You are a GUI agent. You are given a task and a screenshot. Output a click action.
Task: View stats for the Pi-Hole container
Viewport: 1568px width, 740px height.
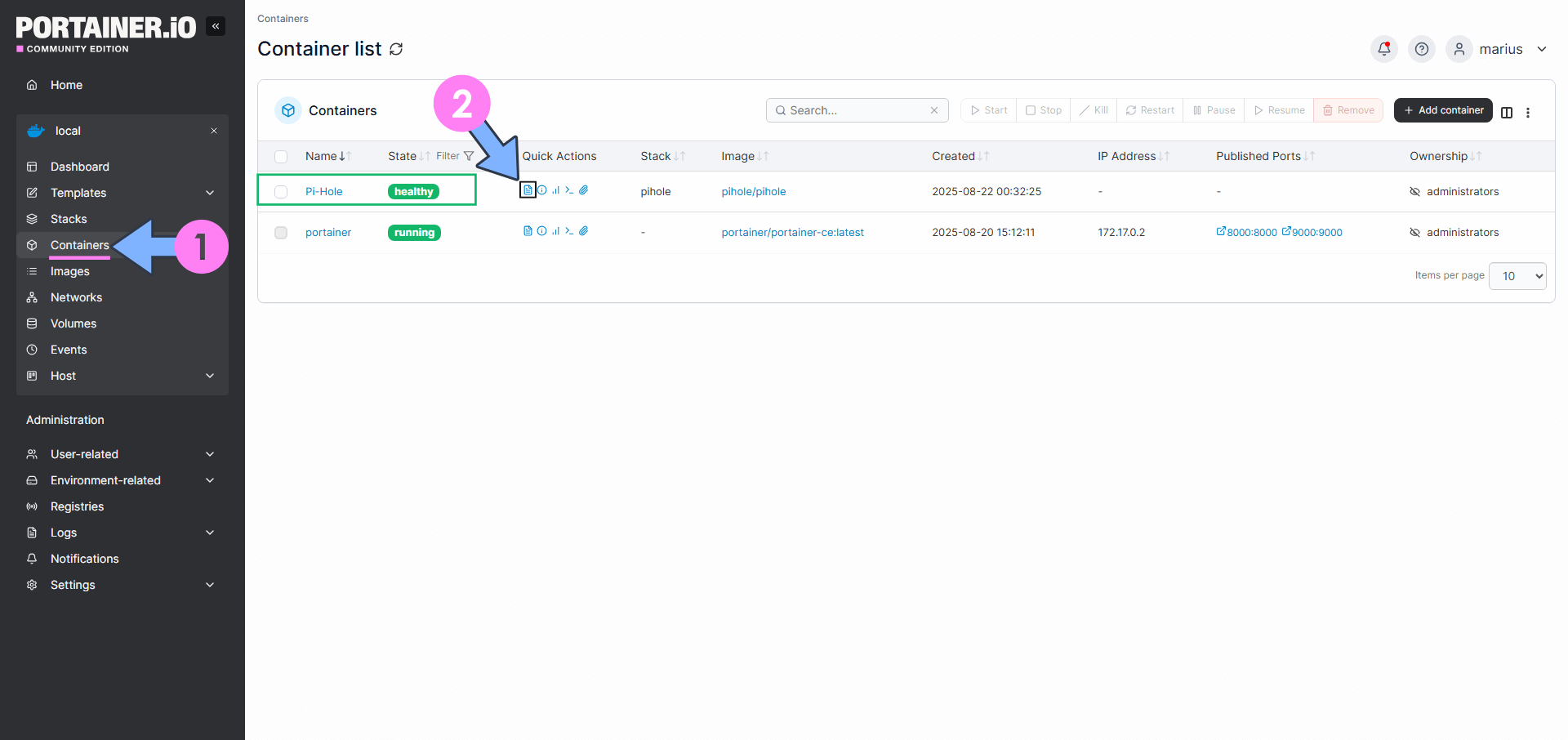pos(556,190)
